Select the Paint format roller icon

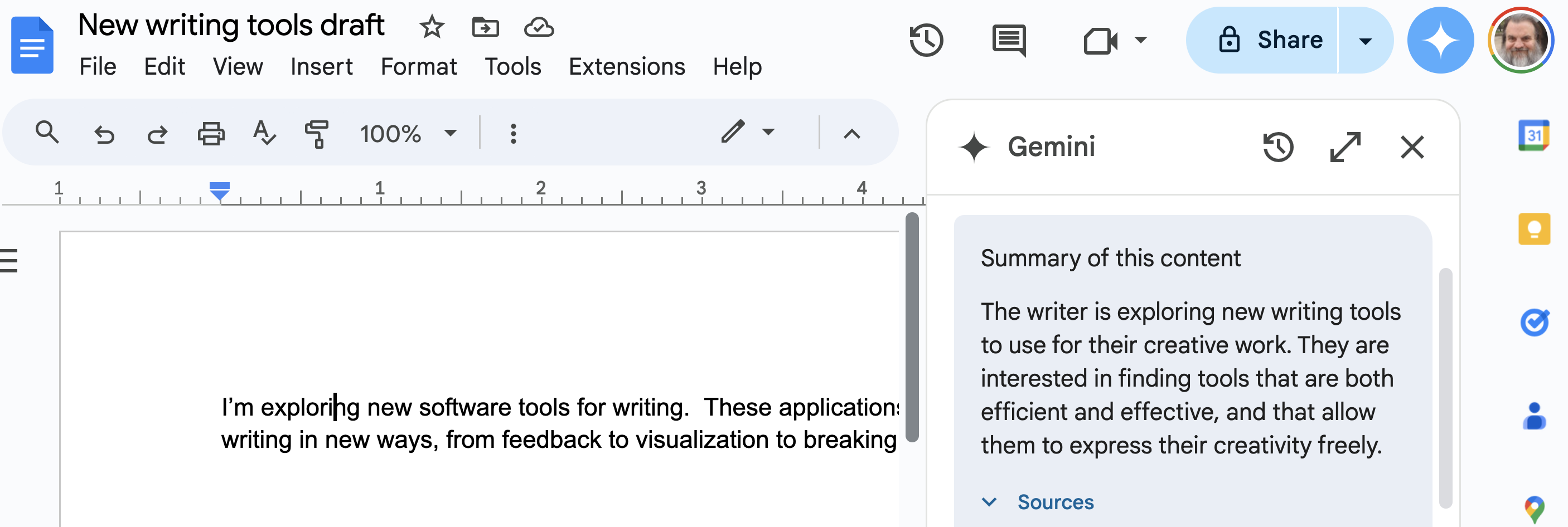coord(317,134)
